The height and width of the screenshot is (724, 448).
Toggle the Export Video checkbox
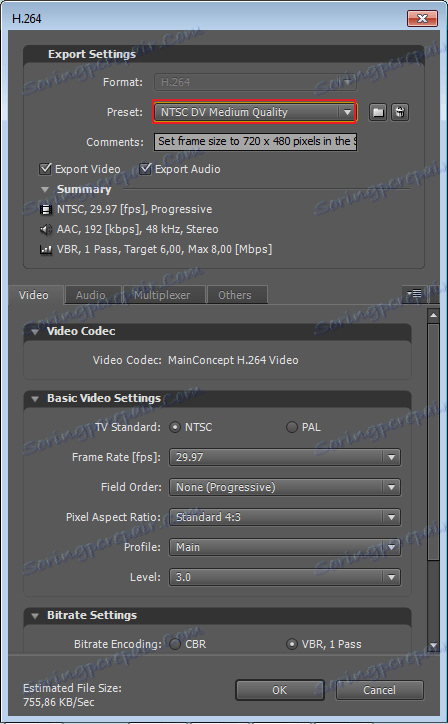click(45, 169)
